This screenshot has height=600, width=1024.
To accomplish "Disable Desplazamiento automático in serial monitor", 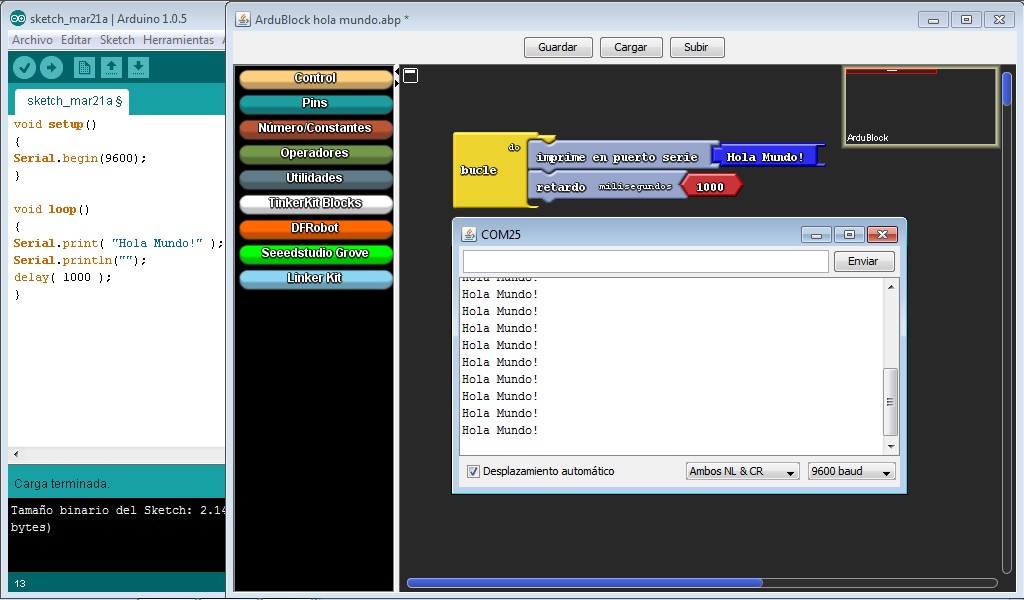I will coord(472,470).
